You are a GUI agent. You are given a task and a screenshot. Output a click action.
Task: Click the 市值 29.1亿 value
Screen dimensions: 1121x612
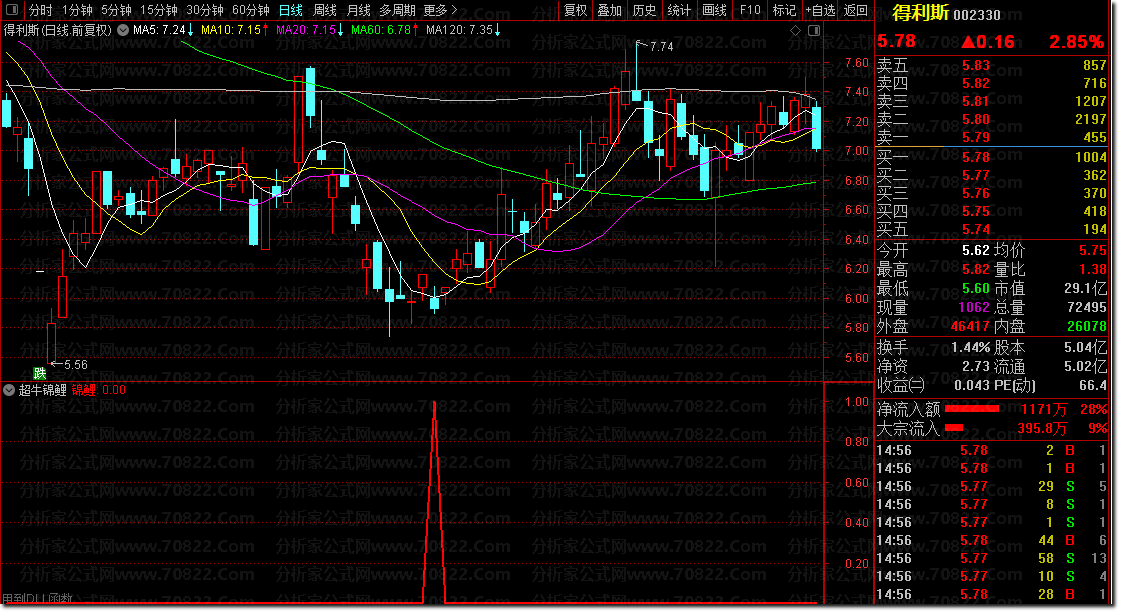[x=1085, y=288]
